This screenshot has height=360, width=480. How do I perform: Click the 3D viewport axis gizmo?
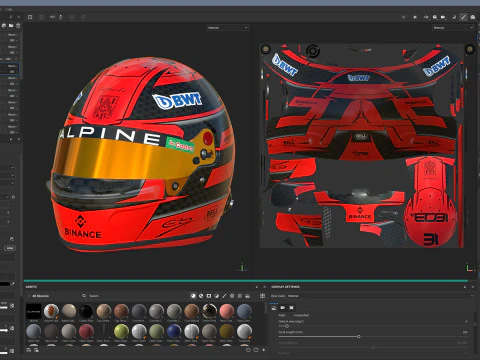coord(242,267)
